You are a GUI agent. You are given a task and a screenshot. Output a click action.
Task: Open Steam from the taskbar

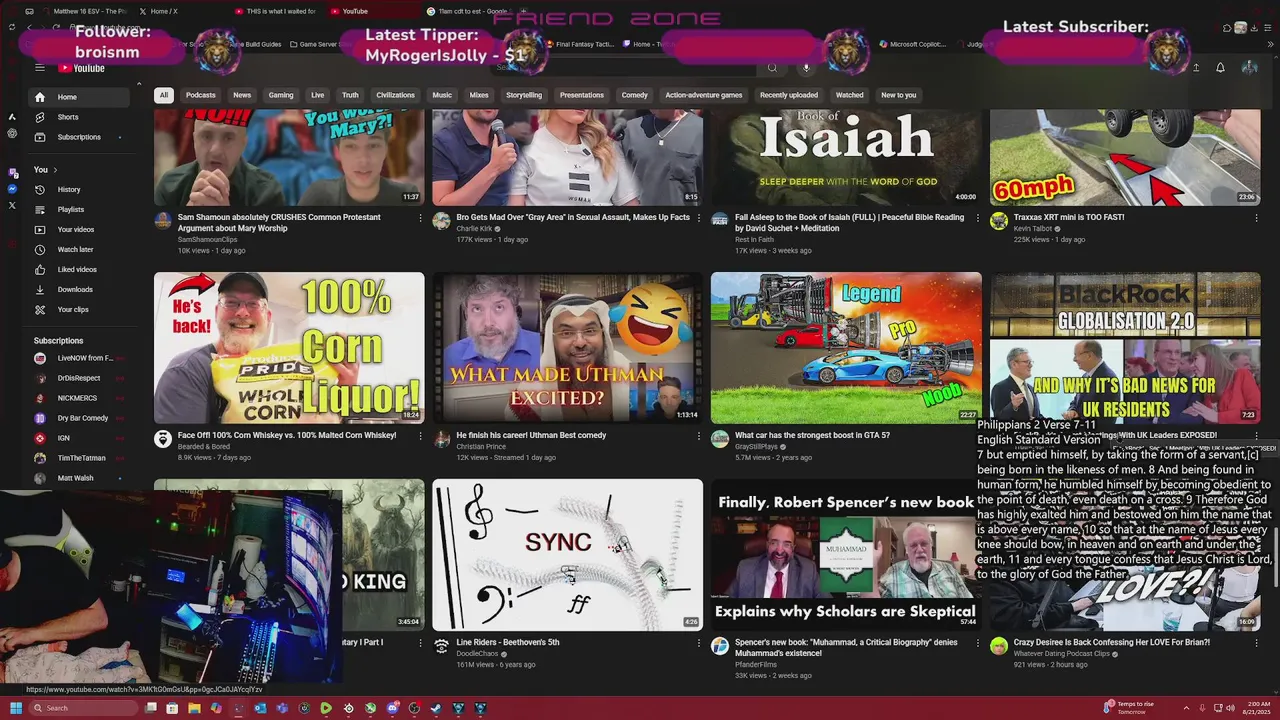pos(436,708)
